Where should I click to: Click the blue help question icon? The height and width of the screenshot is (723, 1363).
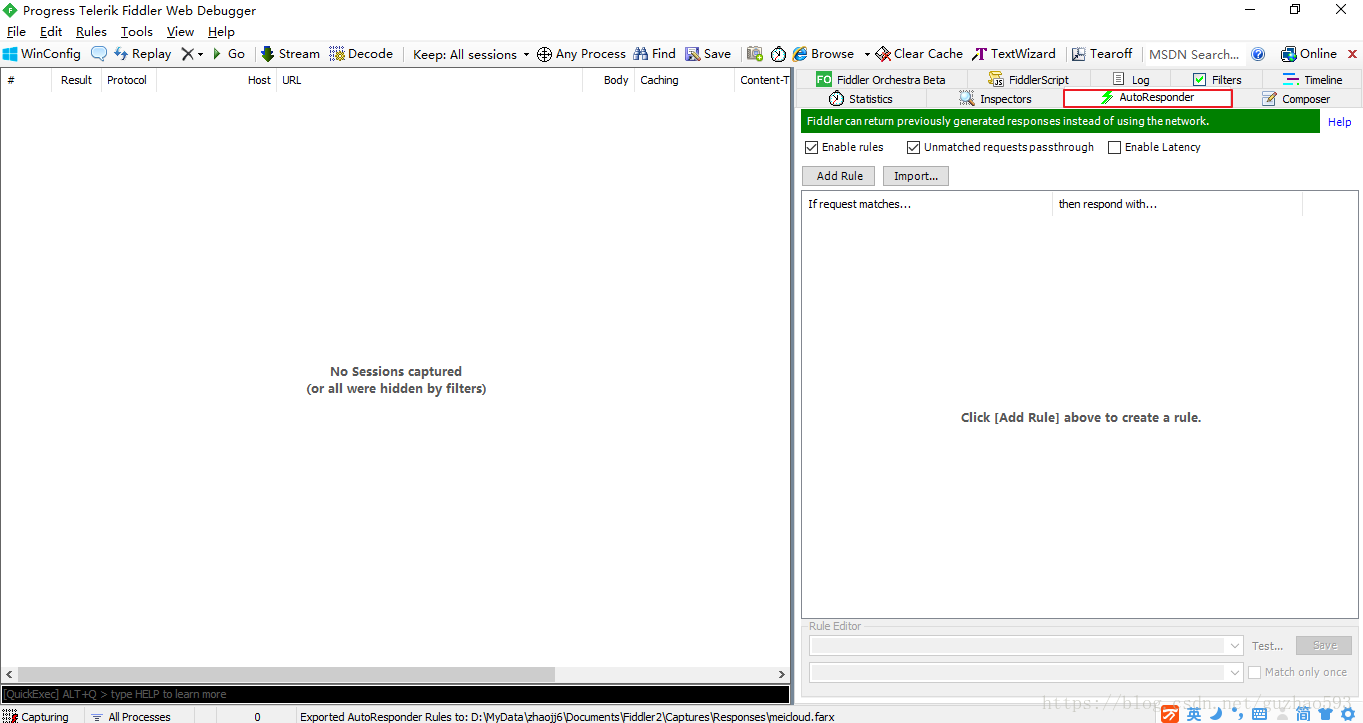point(1258,54)
